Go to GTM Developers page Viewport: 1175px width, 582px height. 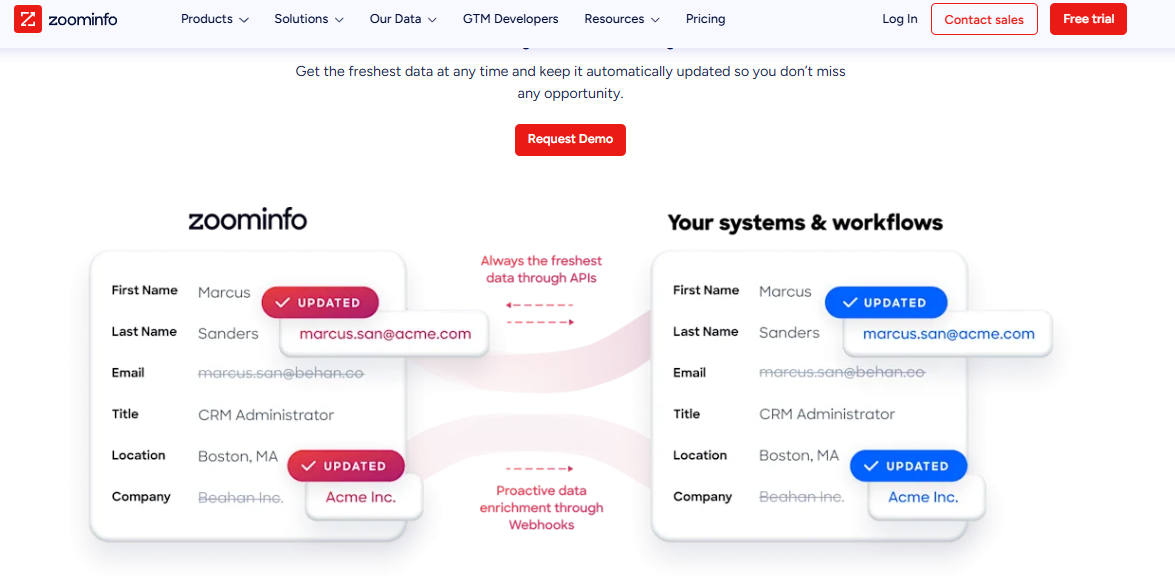(x=510, y=19)
